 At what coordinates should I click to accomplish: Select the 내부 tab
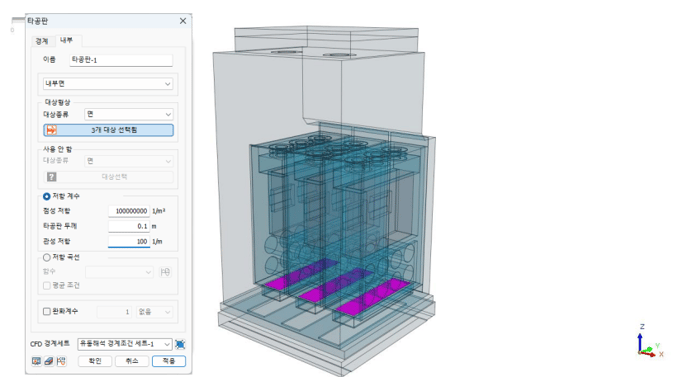tap(66, 40)
